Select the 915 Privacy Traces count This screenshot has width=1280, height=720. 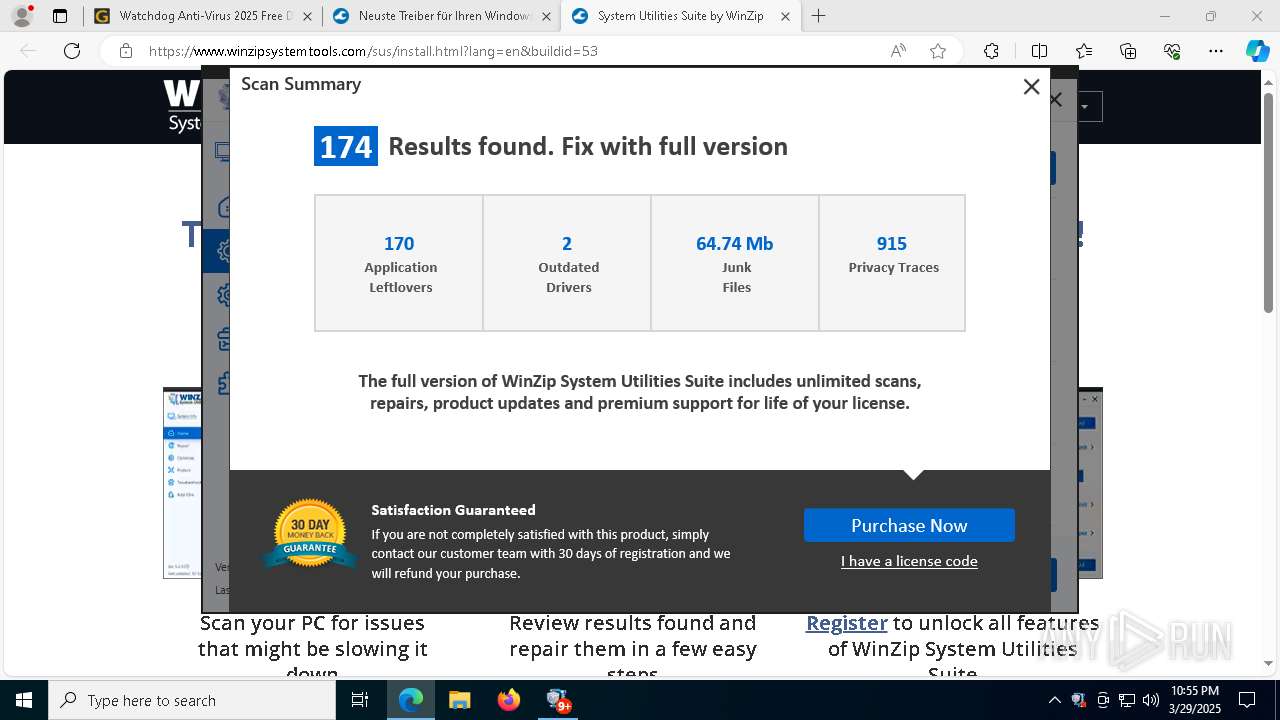[892, 243]
